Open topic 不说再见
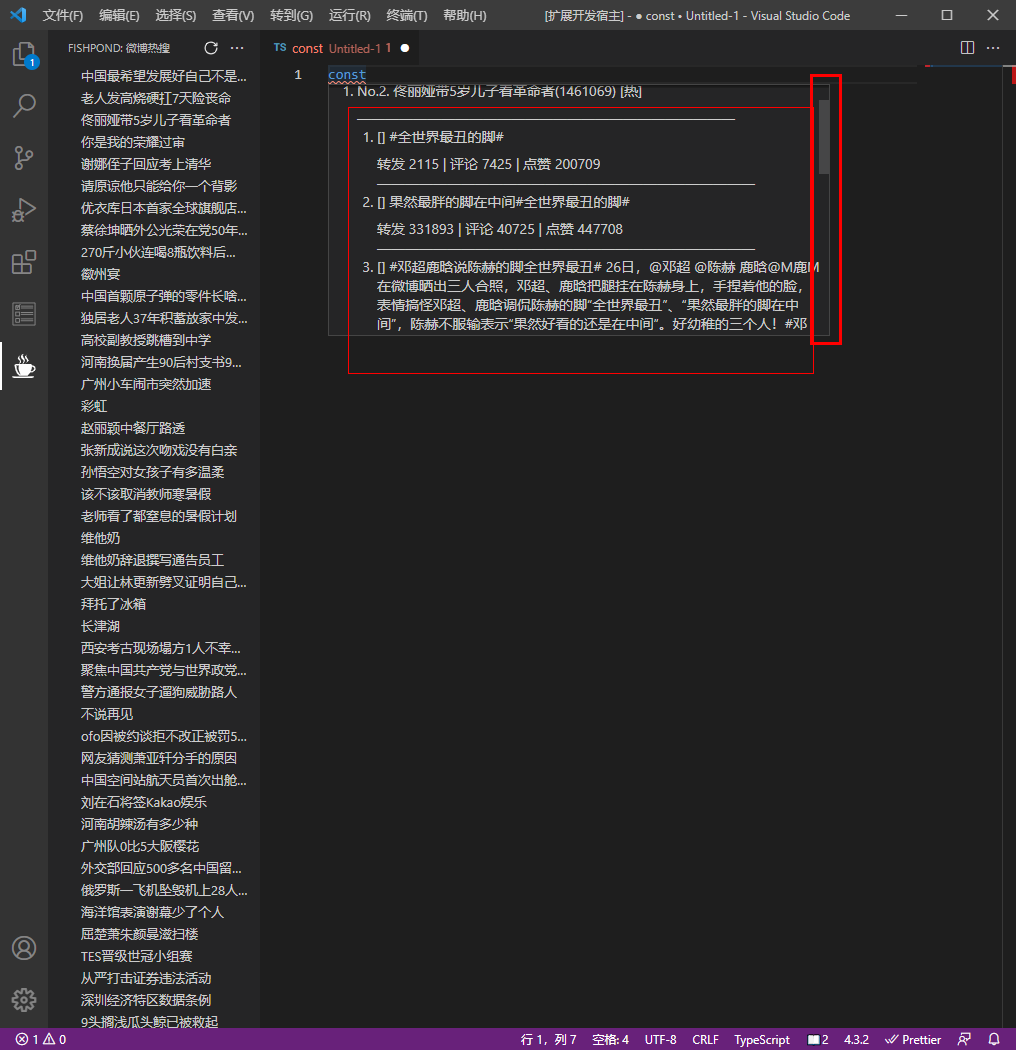Viewport: 1016px width, 1050px height. click(106, 715)
